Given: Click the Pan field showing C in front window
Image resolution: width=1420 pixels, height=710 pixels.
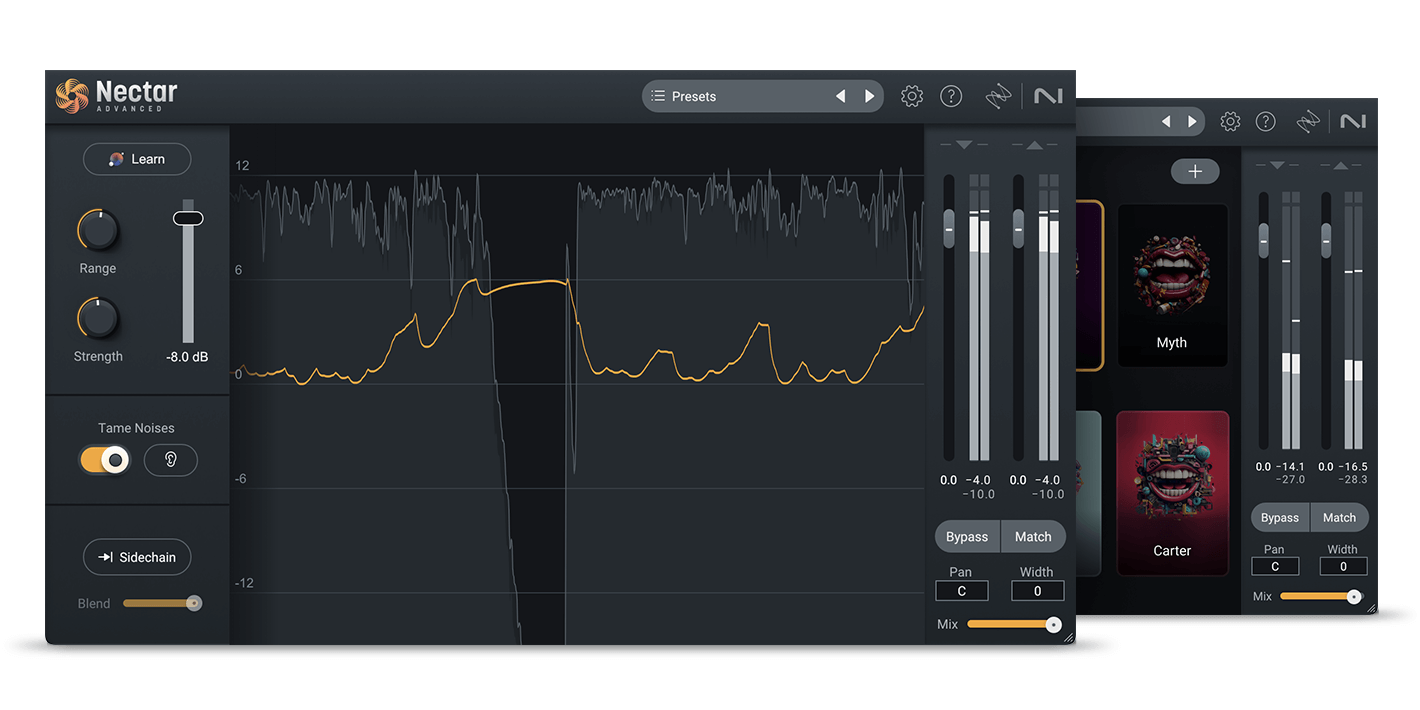Looking at the screenshot, I should click(x=962, y=591).
